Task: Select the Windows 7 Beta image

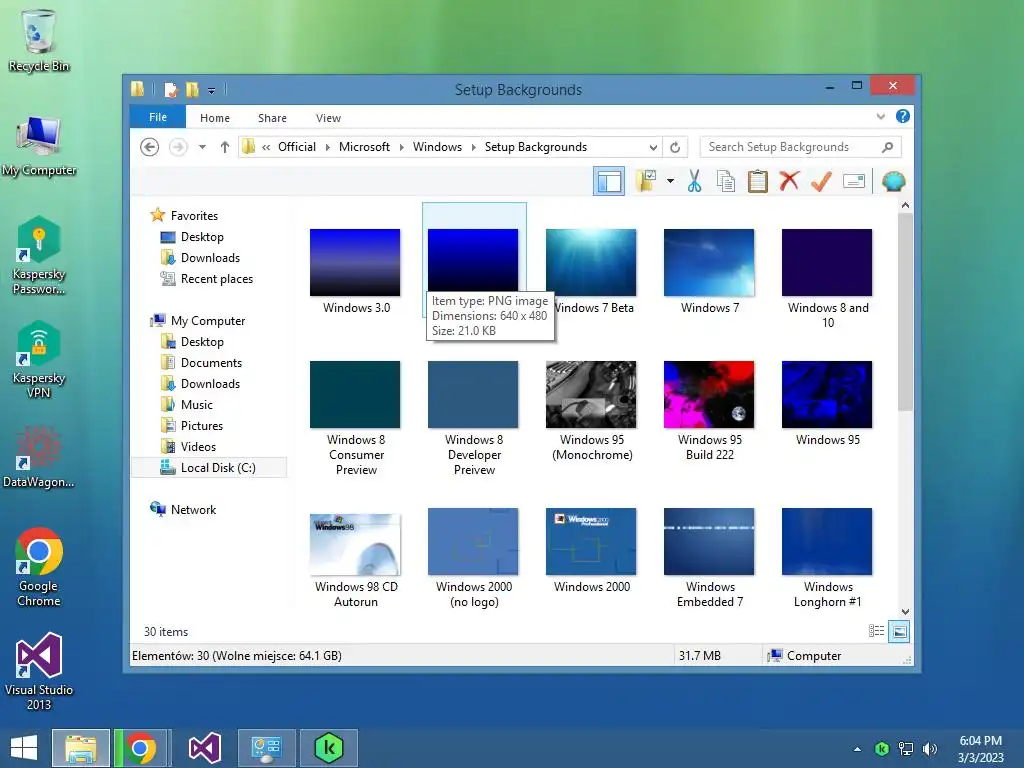Action: [591, 263]
